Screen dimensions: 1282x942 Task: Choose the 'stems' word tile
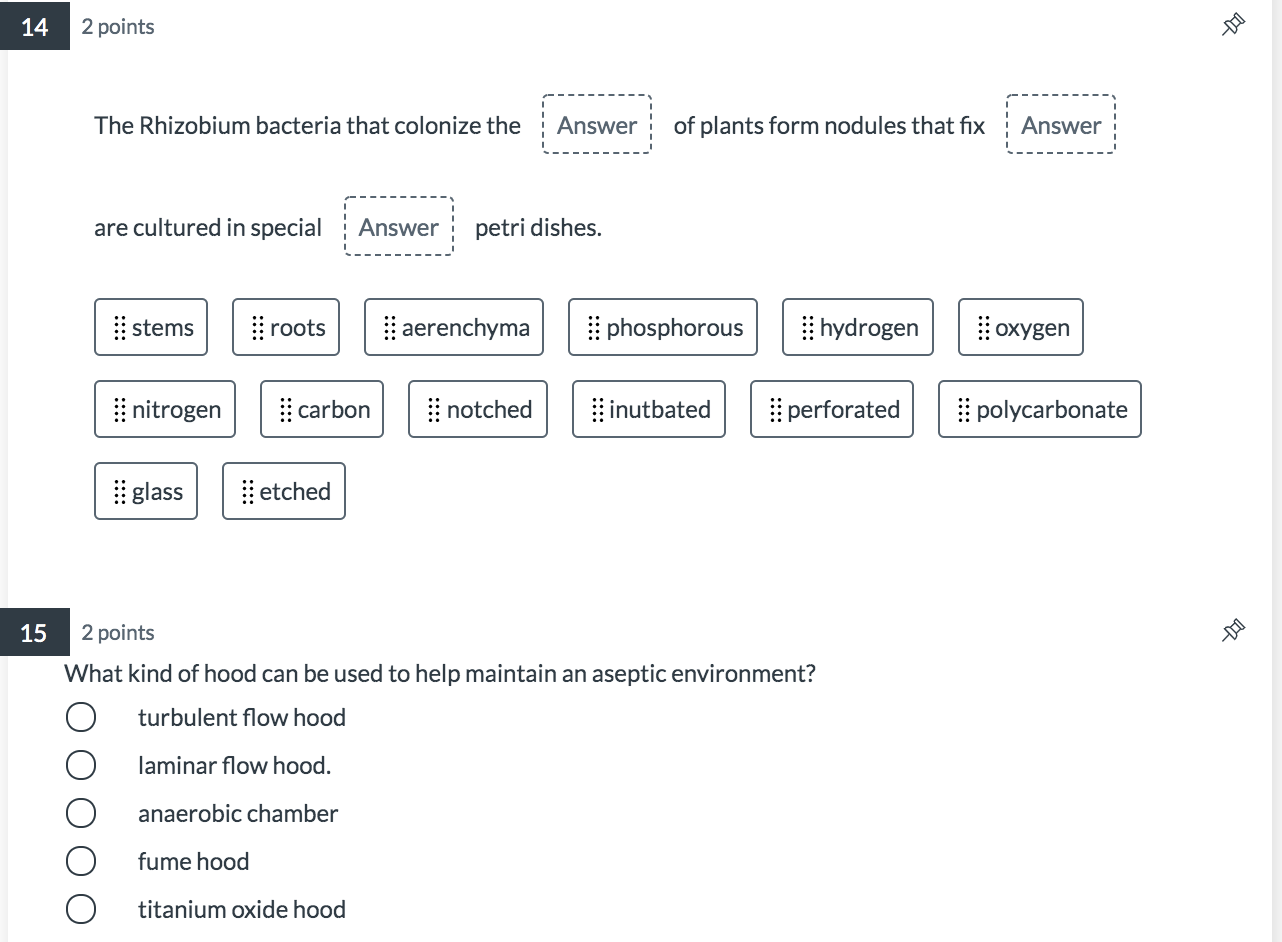pyautogui.click(x=151, y=327)
